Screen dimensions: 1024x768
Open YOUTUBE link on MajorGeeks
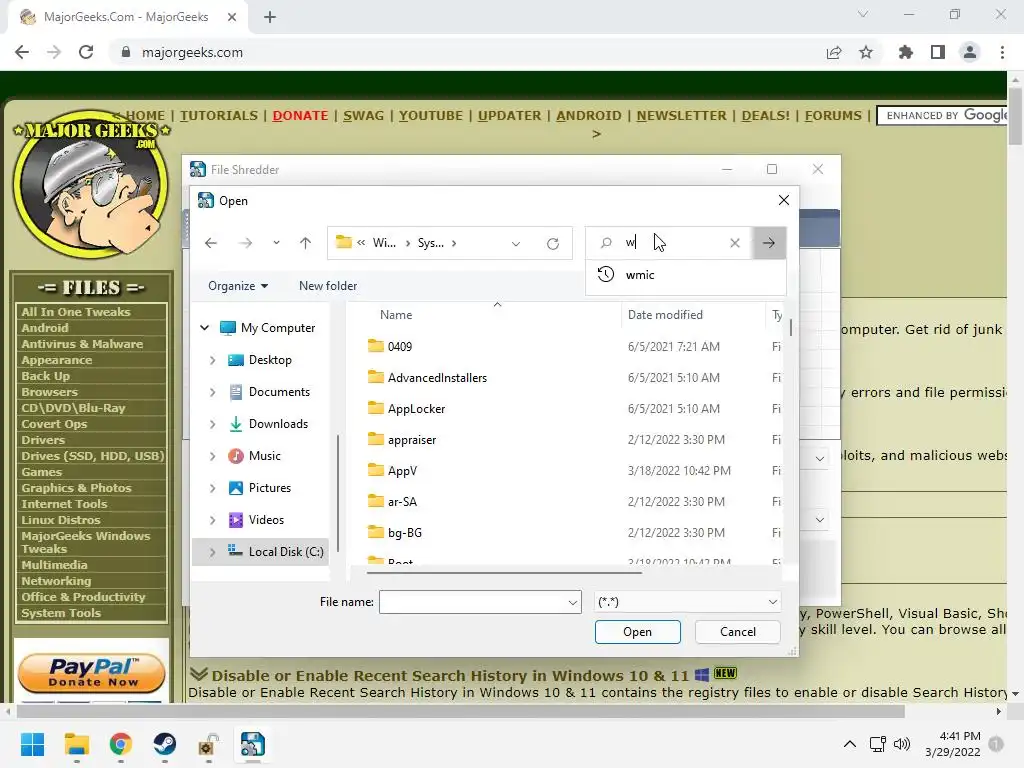pyautogui.click(x=430, y=116)
